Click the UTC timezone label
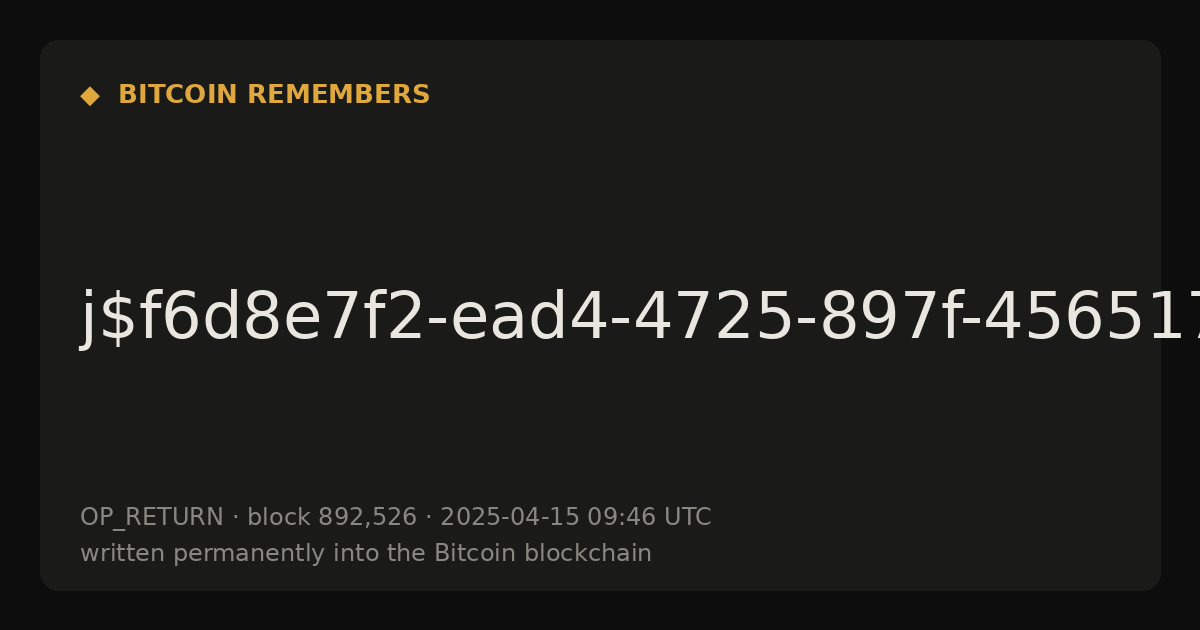The height and width of the screenshot is (630, 1200). point(687,517)
